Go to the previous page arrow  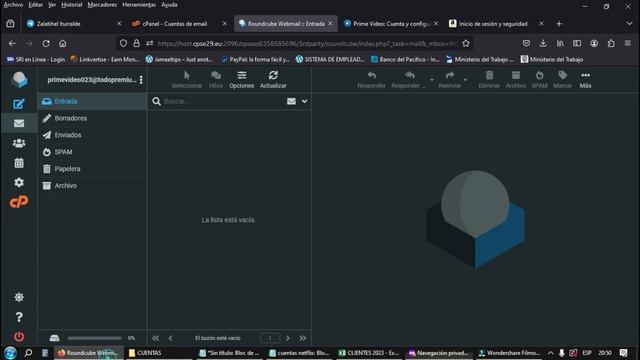point(171,338)
